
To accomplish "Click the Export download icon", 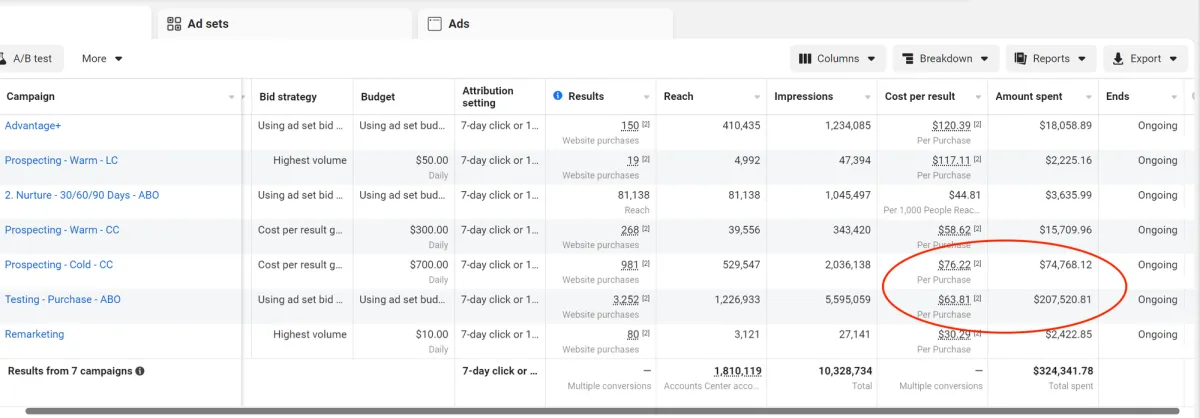I will pos(1118,58).
